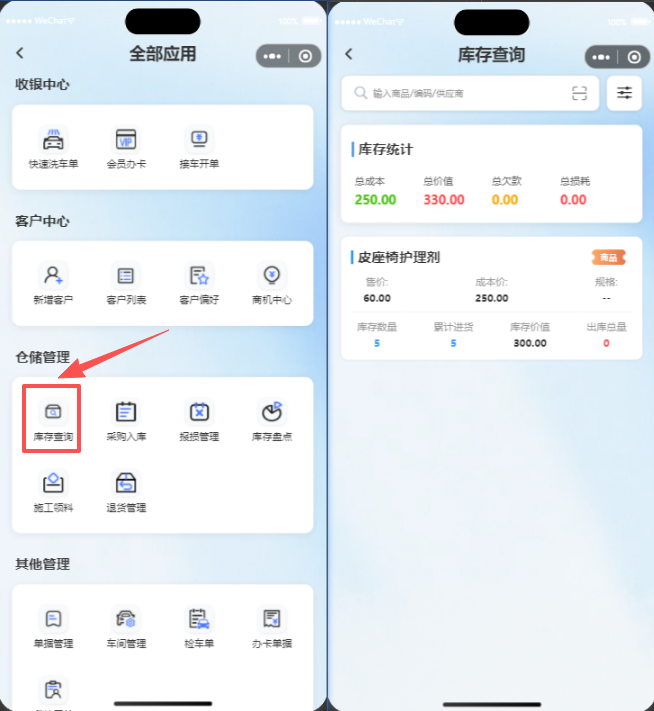Screen dimensions: 654x711
Task: Click 客户中心 section heading
Action: click(42, 221)
